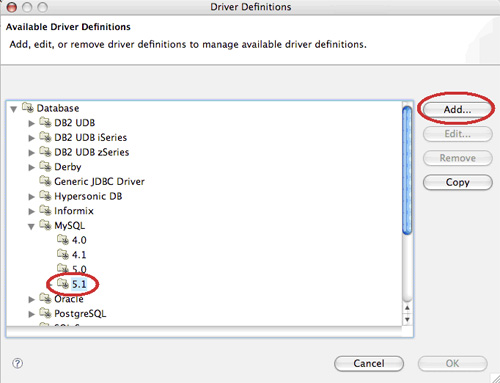The height and width of the screenshot is (383, 500).
Task: Click the MySQL category folder icon
Action: [45, 225]
